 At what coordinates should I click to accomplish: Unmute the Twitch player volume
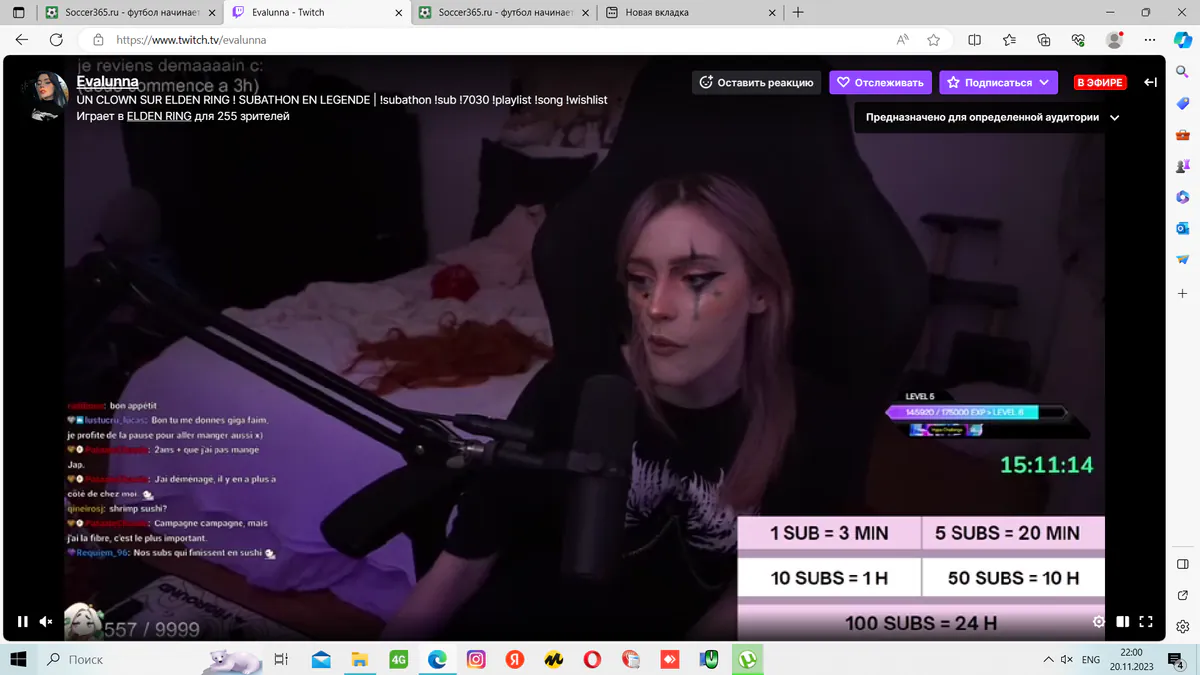[46, 621]
